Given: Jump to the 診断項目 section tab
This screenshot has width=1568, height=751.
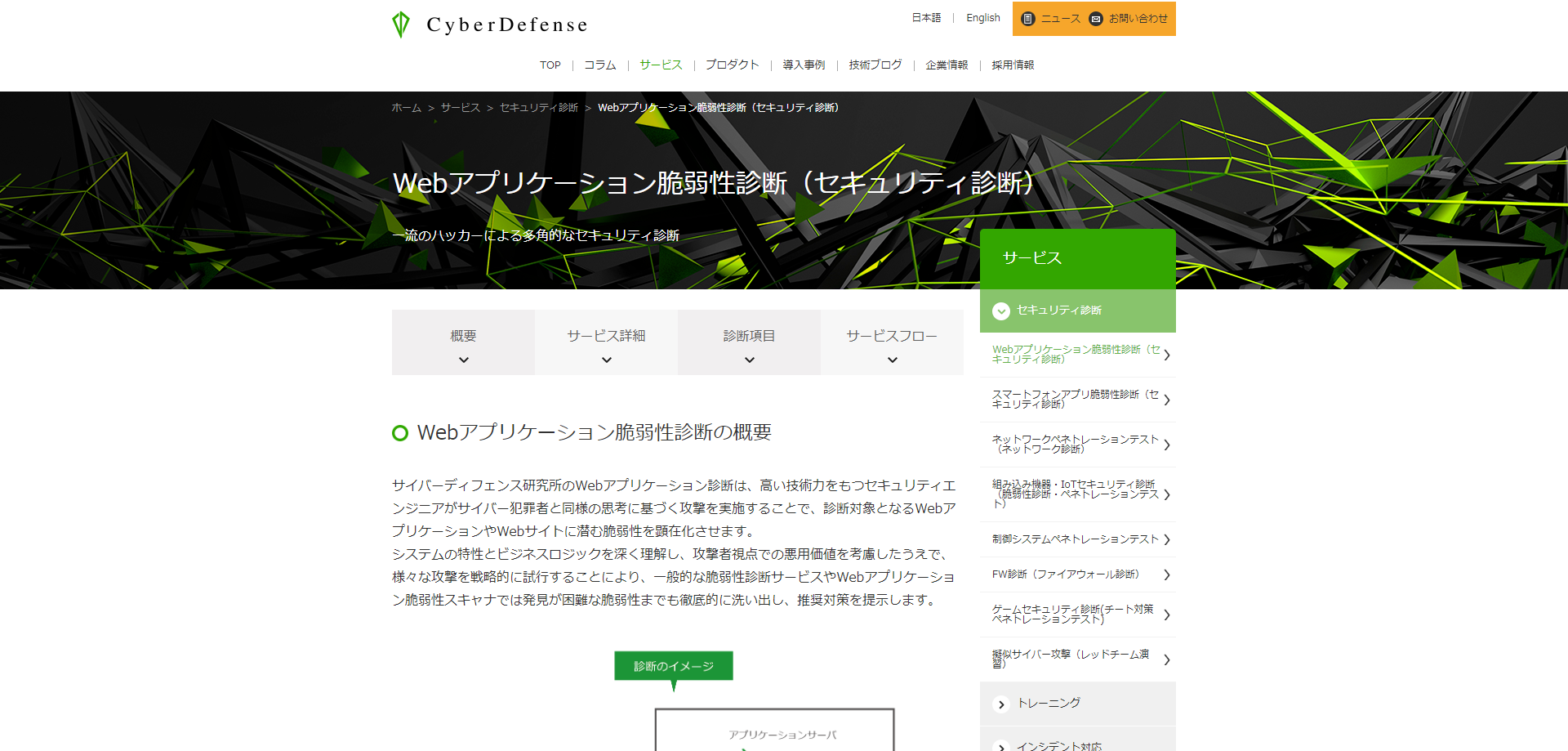Looking at the screenshot, I should (x=749, y=342).
